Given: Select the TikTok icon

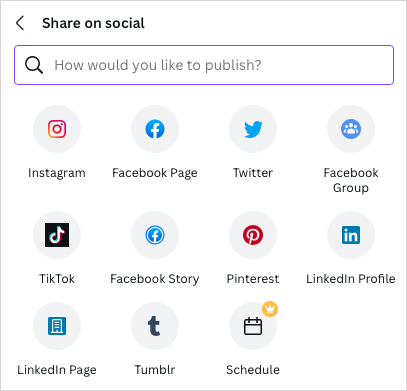Looking at the screenshot, I should pyautogui.click(x=57, y=235).
